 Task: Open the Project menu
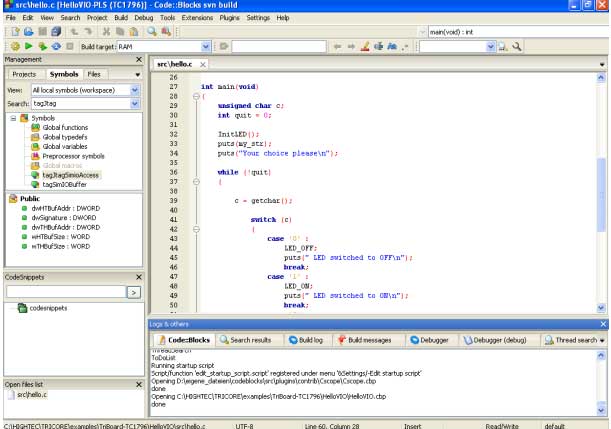[97, 18]
